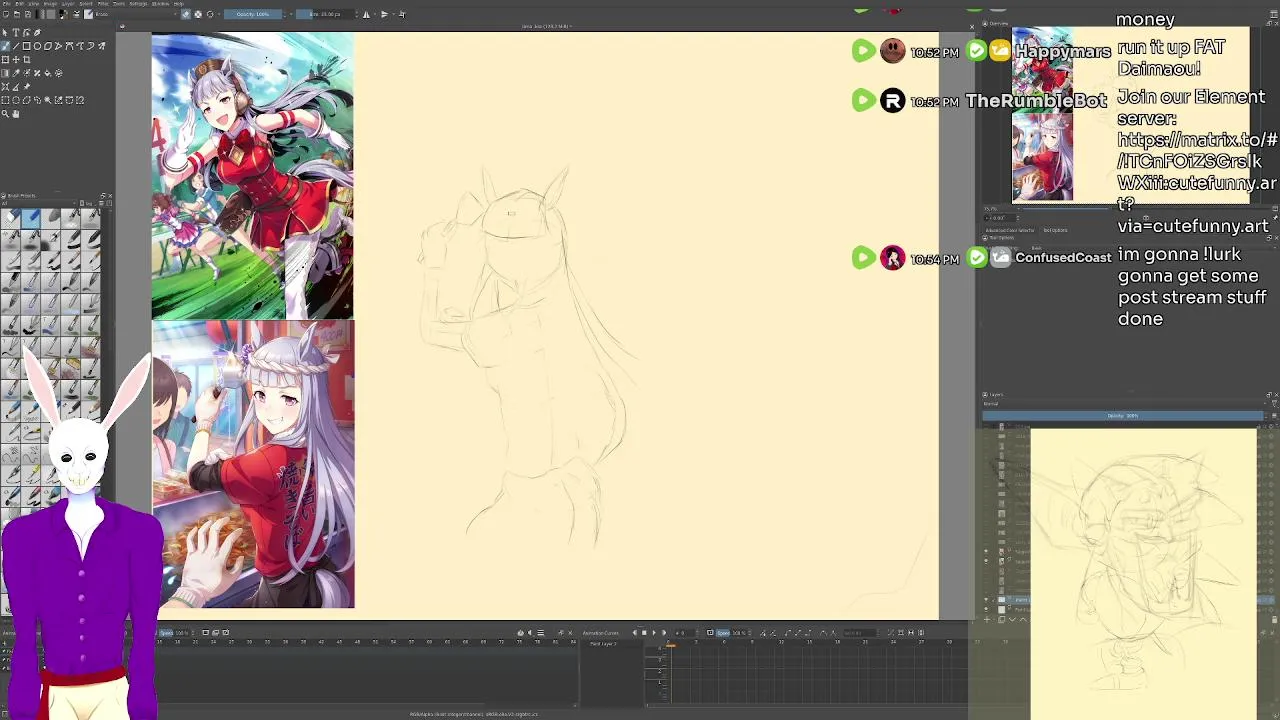Viewport: 1280px width, 720px height.
Task: Open the Edit menu
Action: tap(20, 4)
